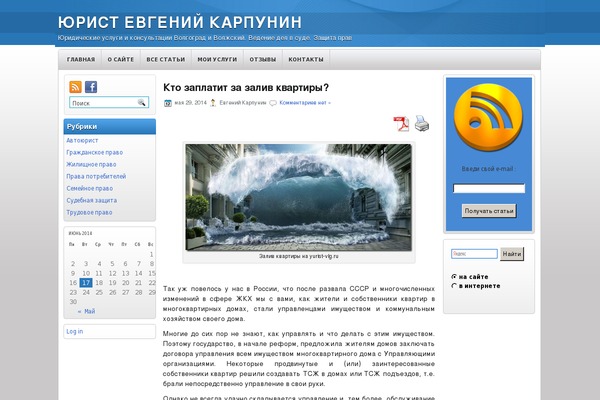
Task: Click the site title ЮРИСТ ЕВГЕНИЙ КАРПУНИН
Action: click(180, 22)
